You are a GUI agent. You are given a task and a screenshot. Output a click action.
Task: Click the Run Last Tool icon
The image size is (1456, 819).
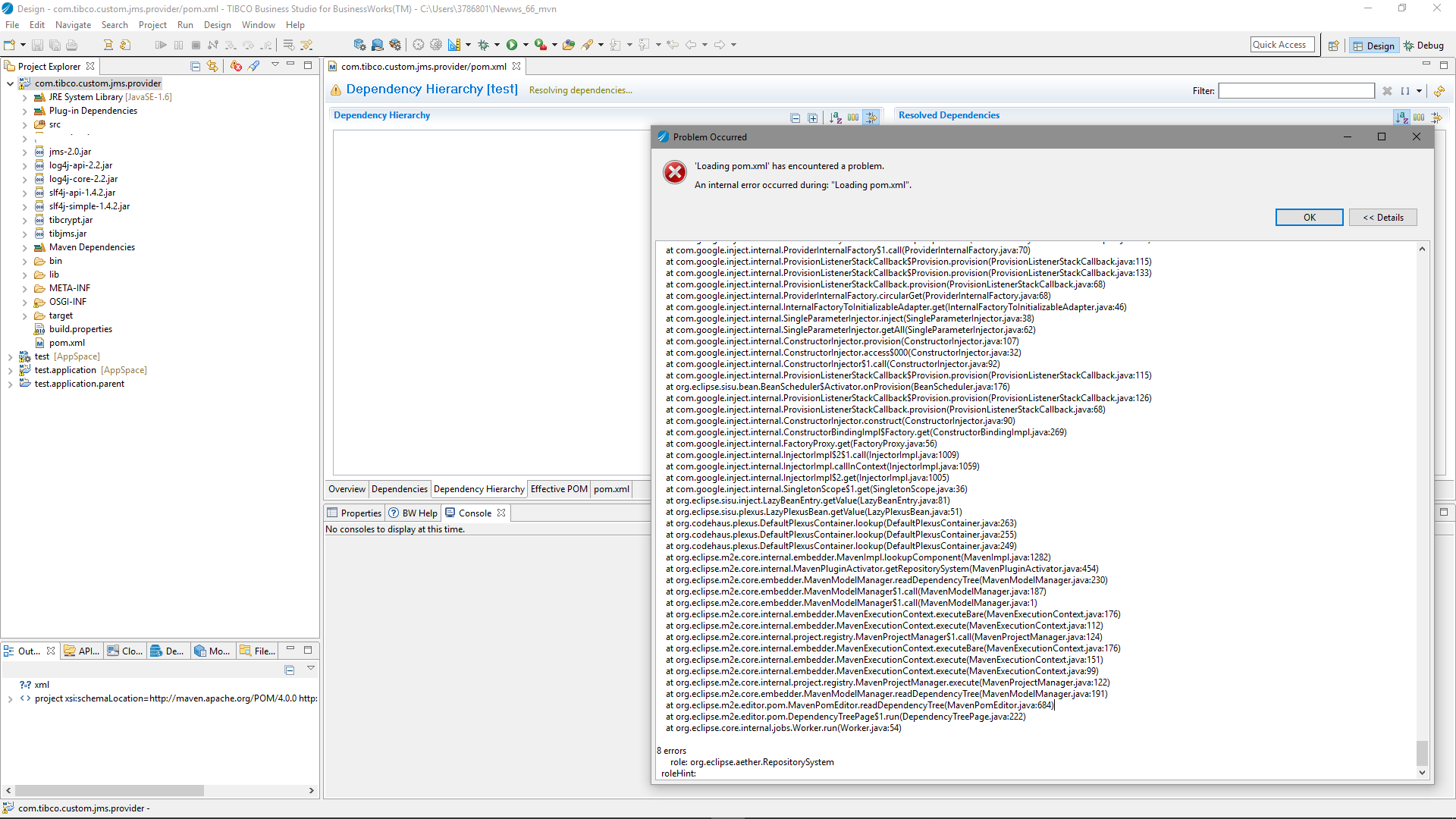tap(540, 45)
